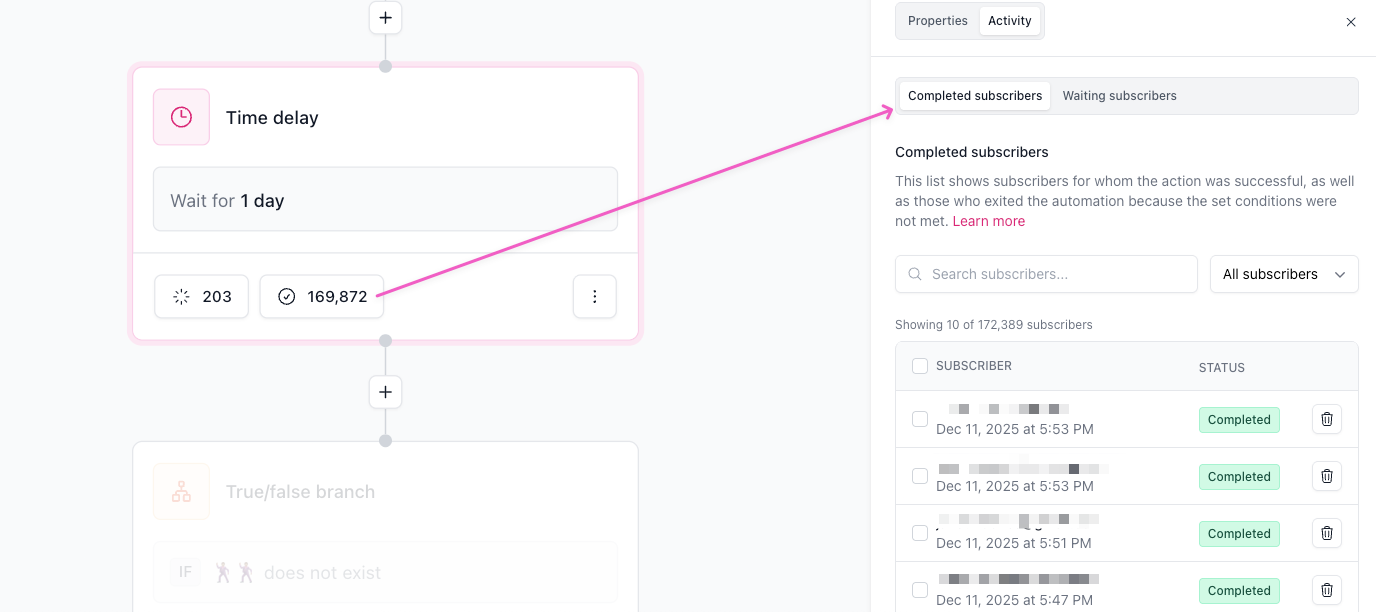Switch to the Properties tab
The height and width of the screenshot is (612, 1376).
pyautogui.click(x=938, y=21)
